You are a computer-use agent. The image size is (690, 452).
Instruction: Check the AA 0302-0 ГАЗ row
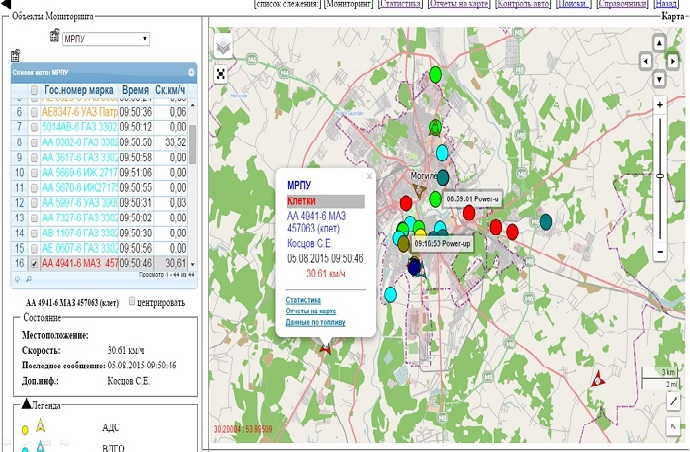pyautogui.click(x=35, y=143)
